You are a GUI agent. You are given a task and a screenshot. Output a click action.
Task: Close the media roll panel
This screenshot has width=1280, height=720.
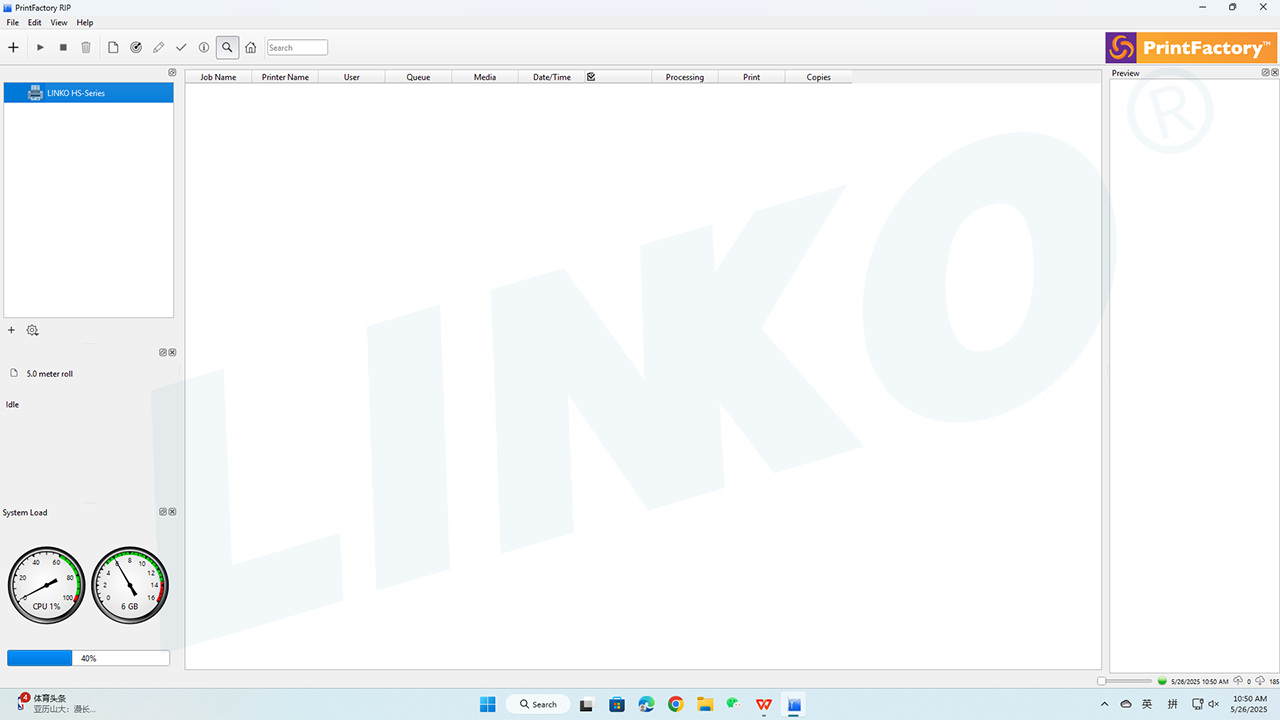[172, 352]
